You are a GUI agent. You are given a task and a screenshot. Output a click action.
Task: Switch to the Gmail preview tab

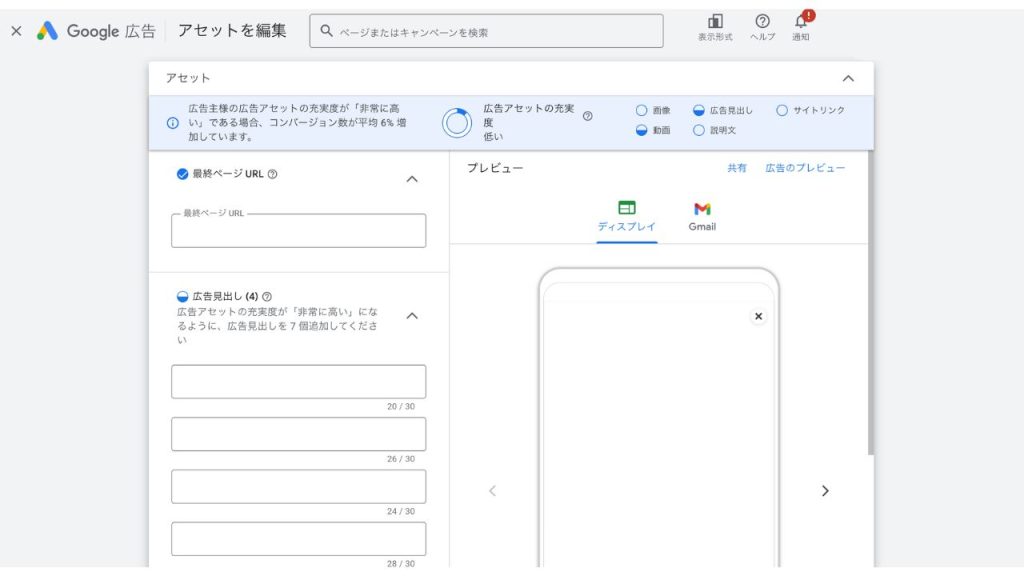[x=701, y=215]
